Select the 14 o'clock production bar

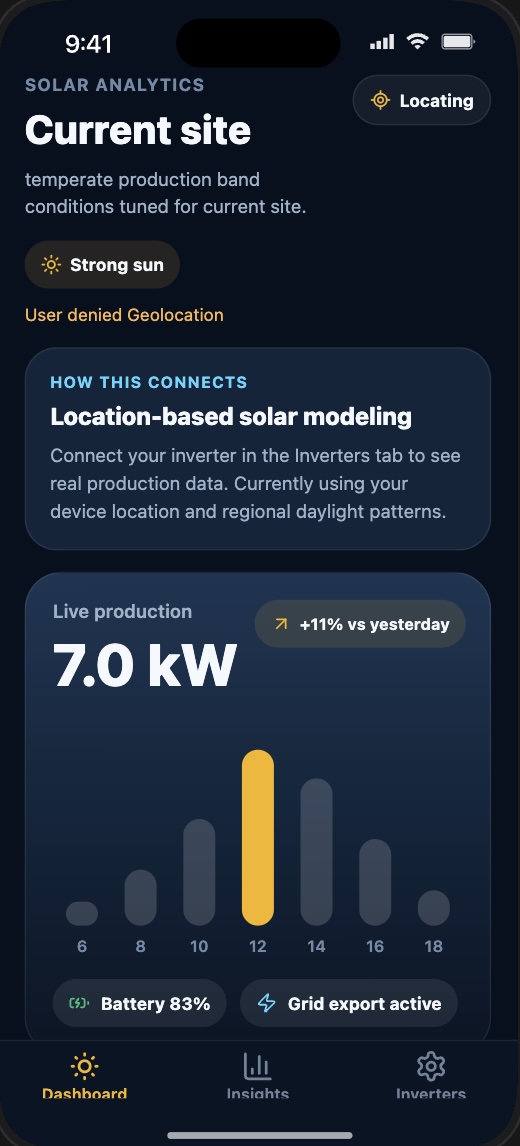pyautogui.click(x=316, y=852)
